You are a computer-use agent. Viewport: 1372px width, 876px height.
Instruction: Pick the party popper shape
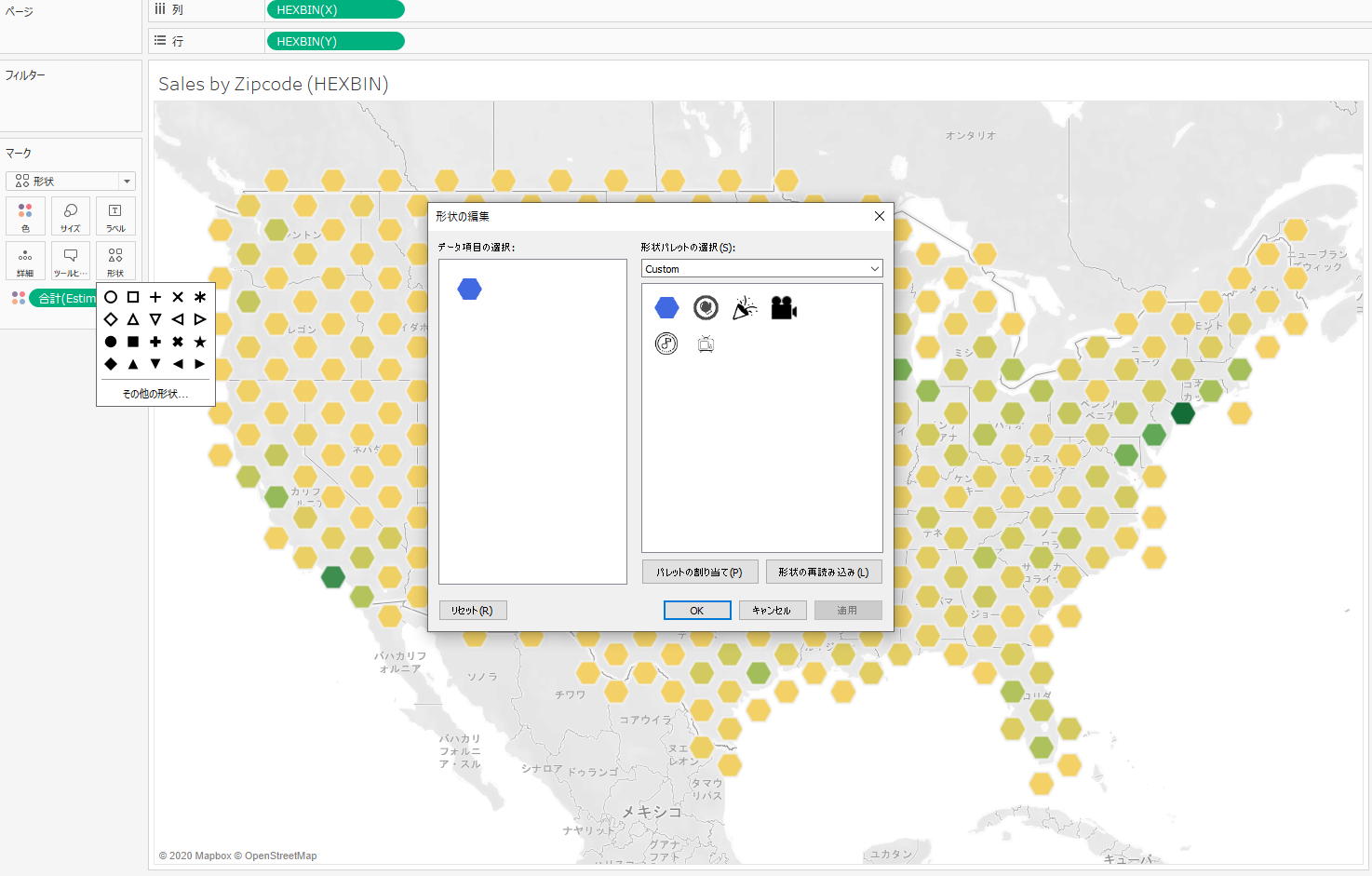[x=745, y=308]
